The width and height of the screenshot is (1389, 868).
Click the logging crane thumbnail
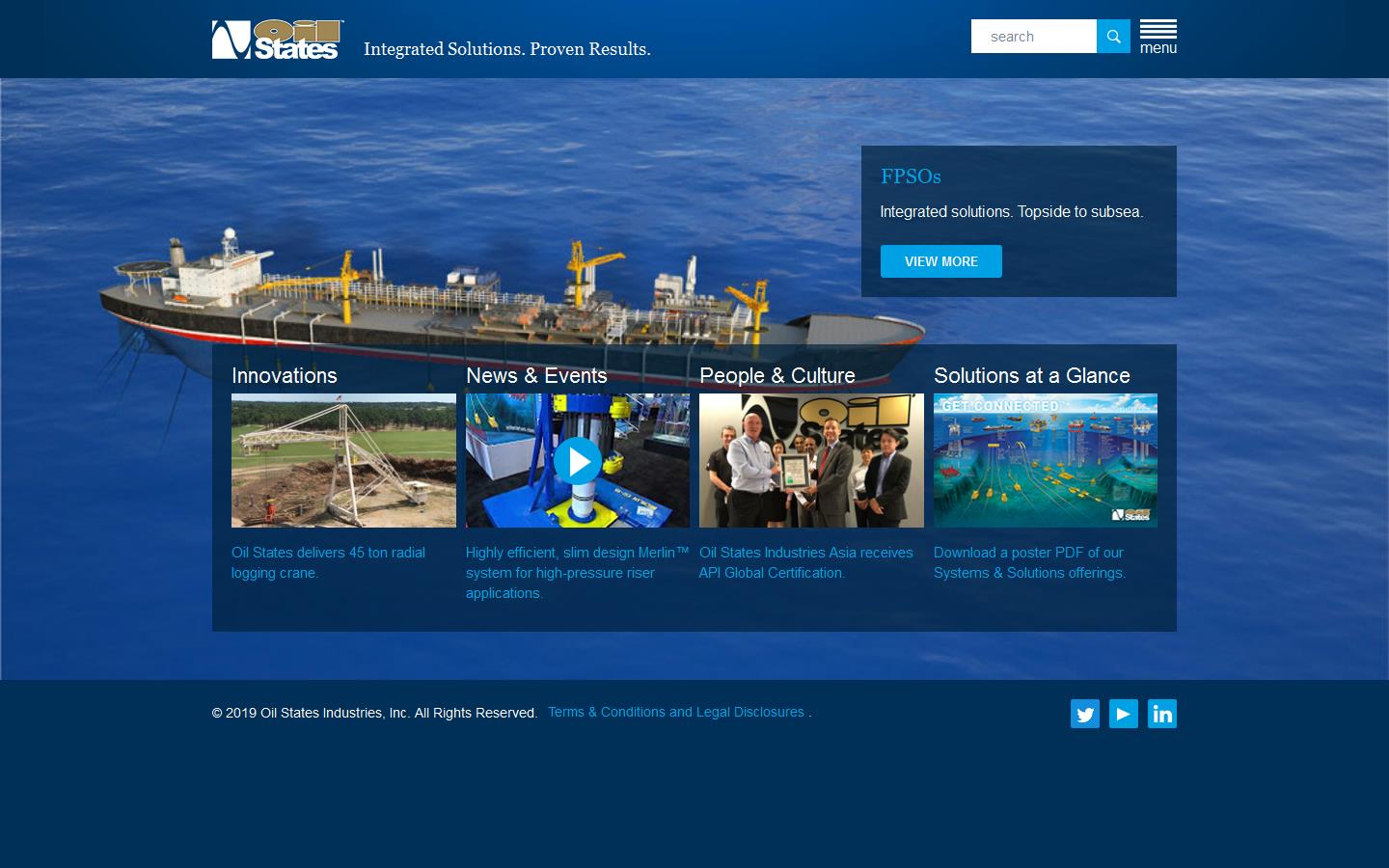pos(343,460)
